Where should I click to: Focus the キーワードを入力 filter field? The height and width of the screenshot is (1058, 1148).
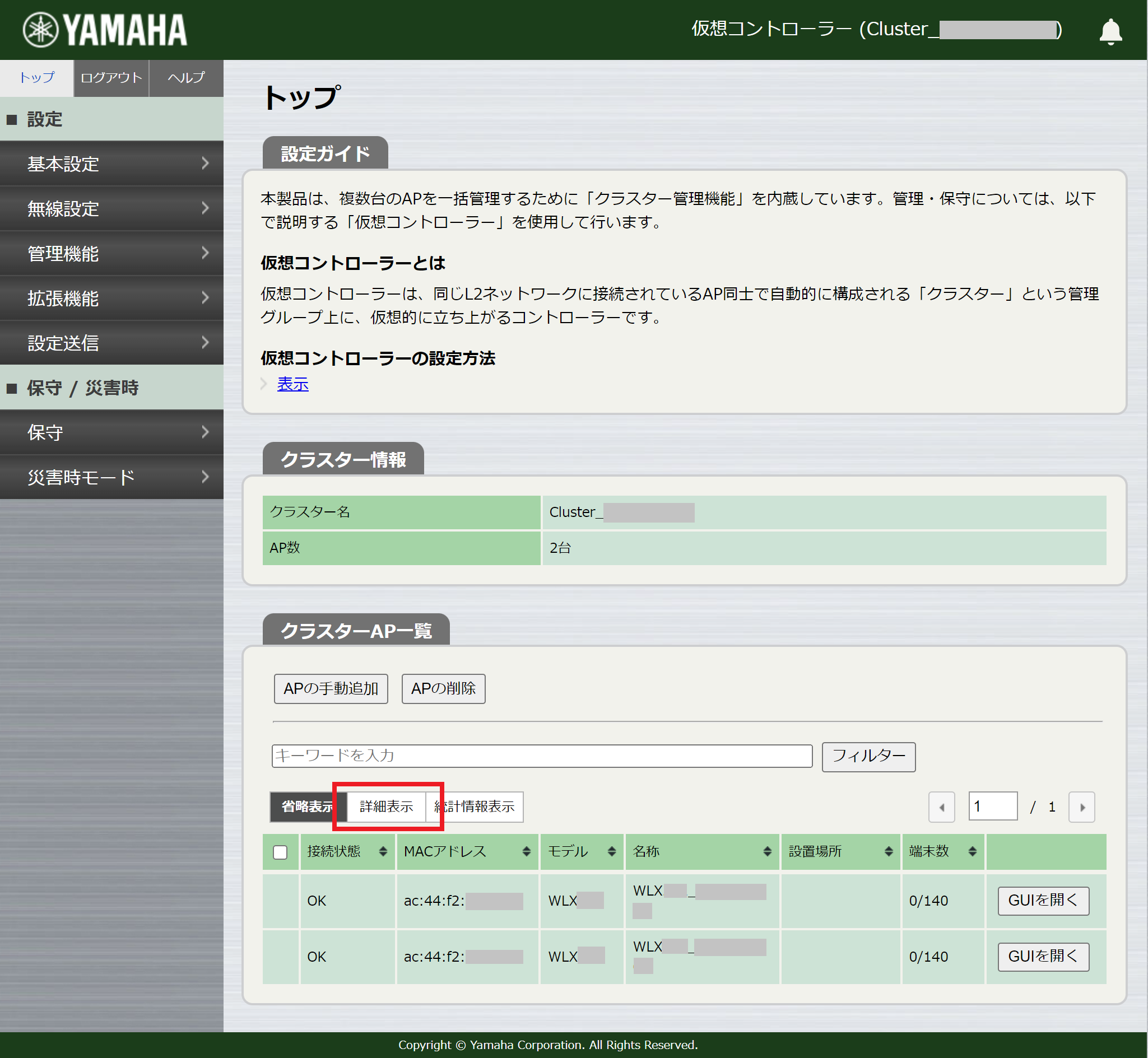[542, 756]
